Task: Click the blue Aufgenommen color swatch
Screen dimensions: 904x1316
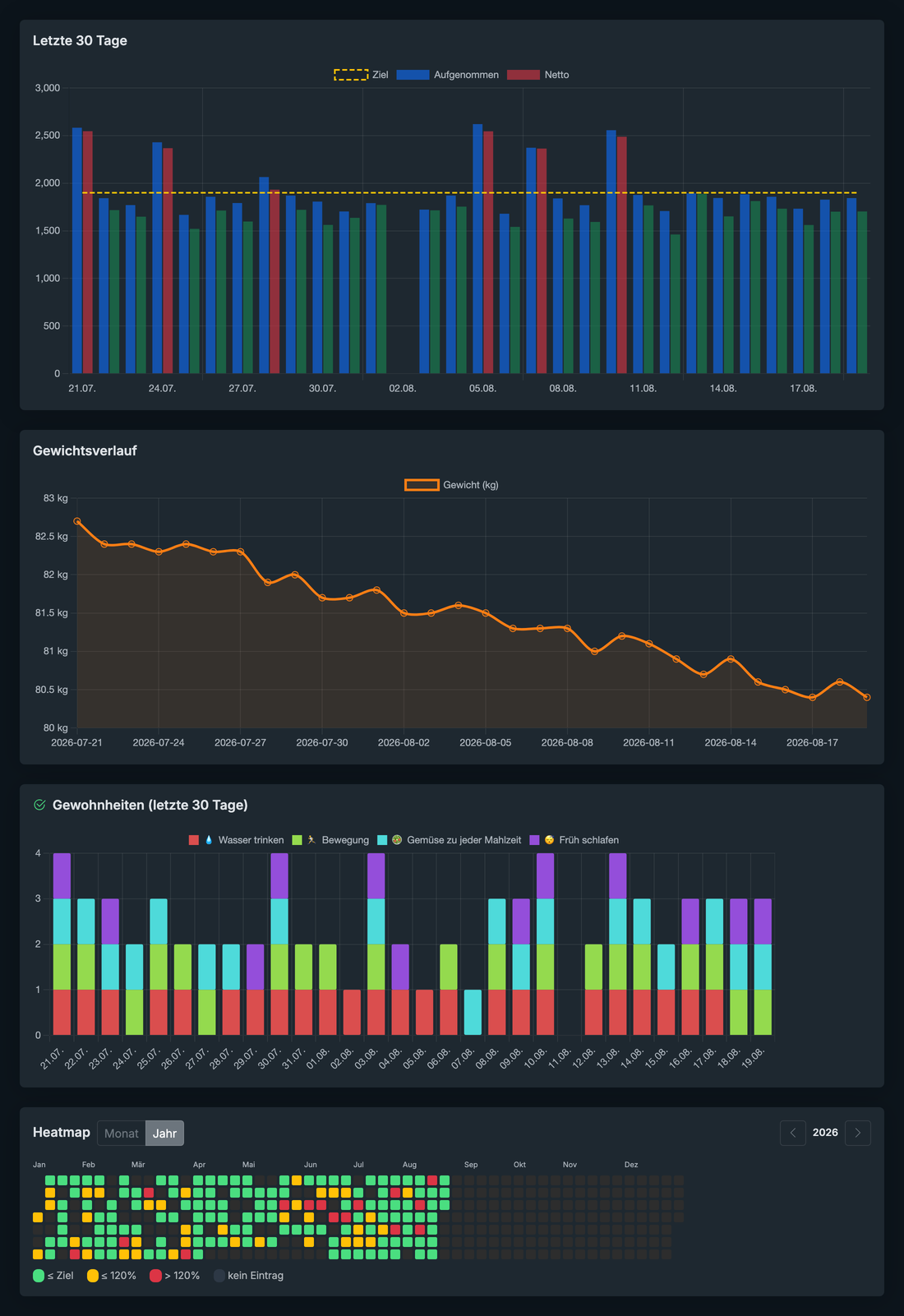Action: tap(413, 75)
